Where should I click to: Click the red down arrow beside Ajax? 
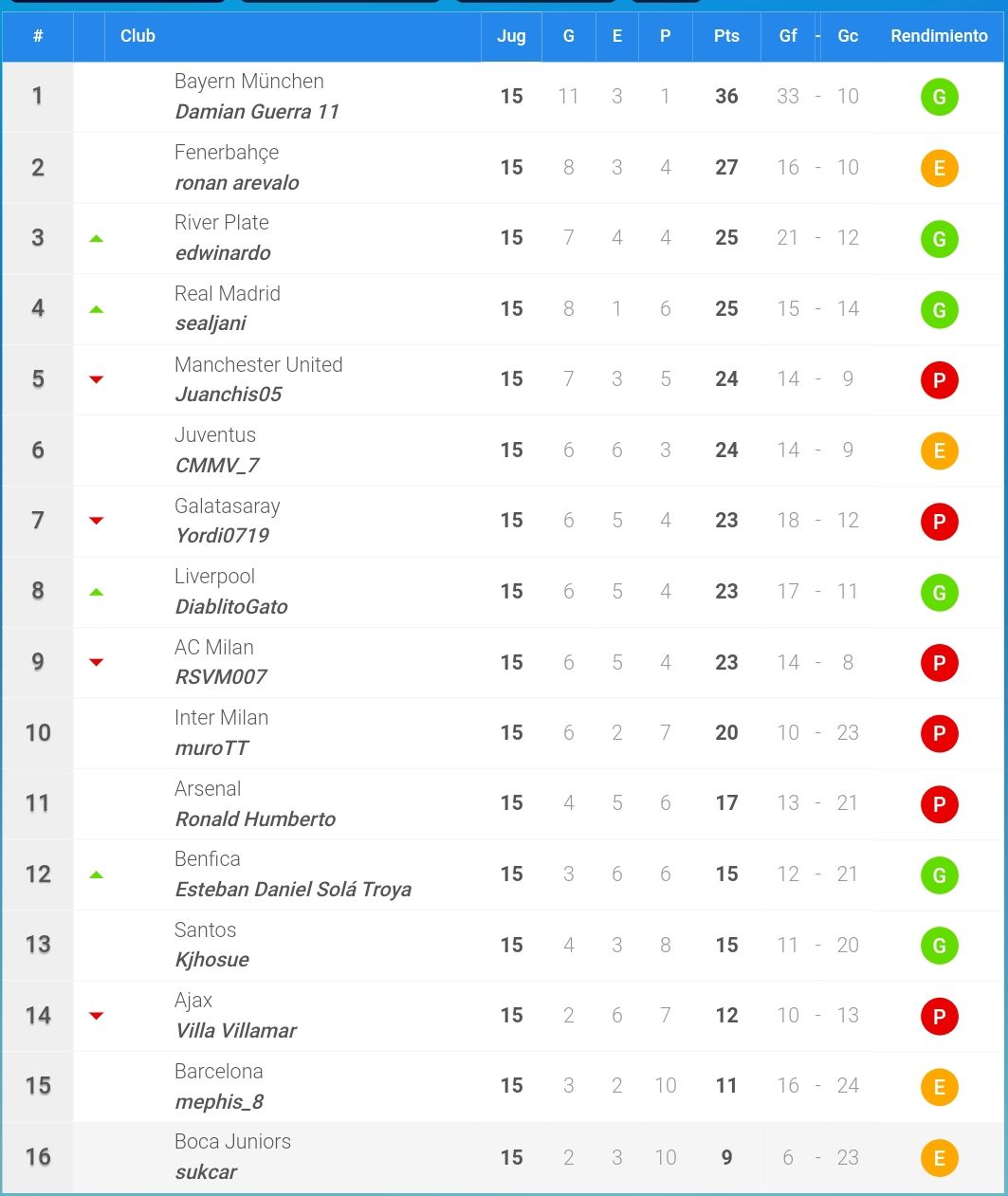tap(96, 1016)
